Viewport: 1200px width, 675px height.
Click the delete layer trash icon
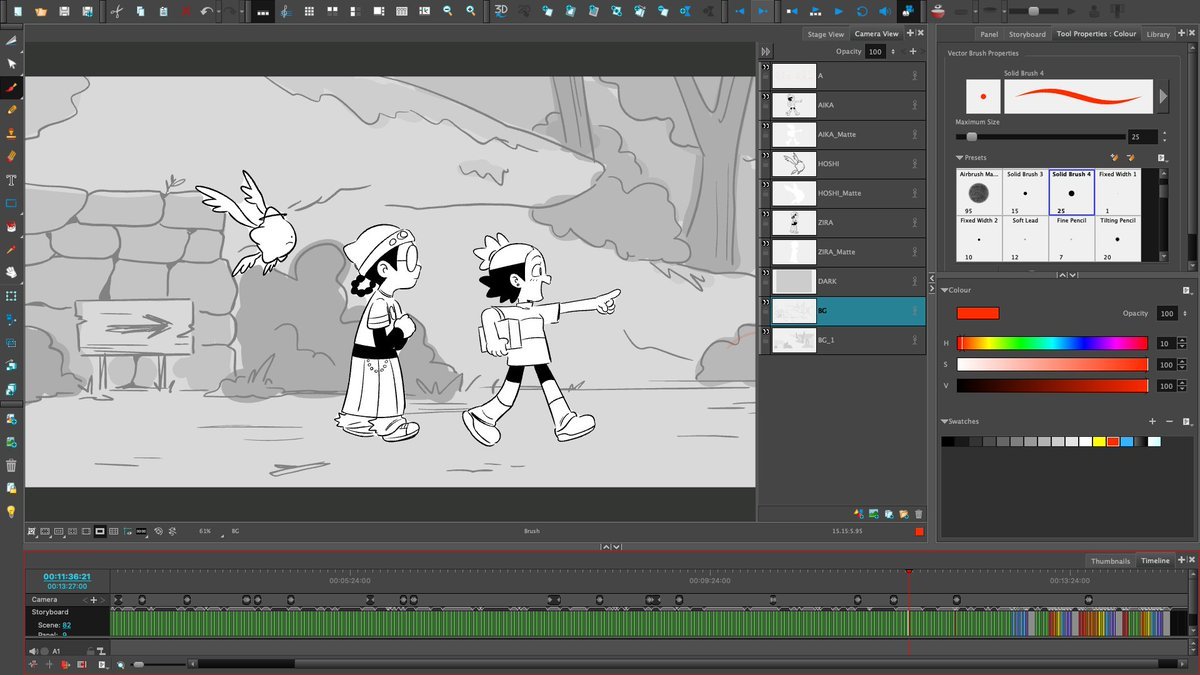(x=918, y=514)
